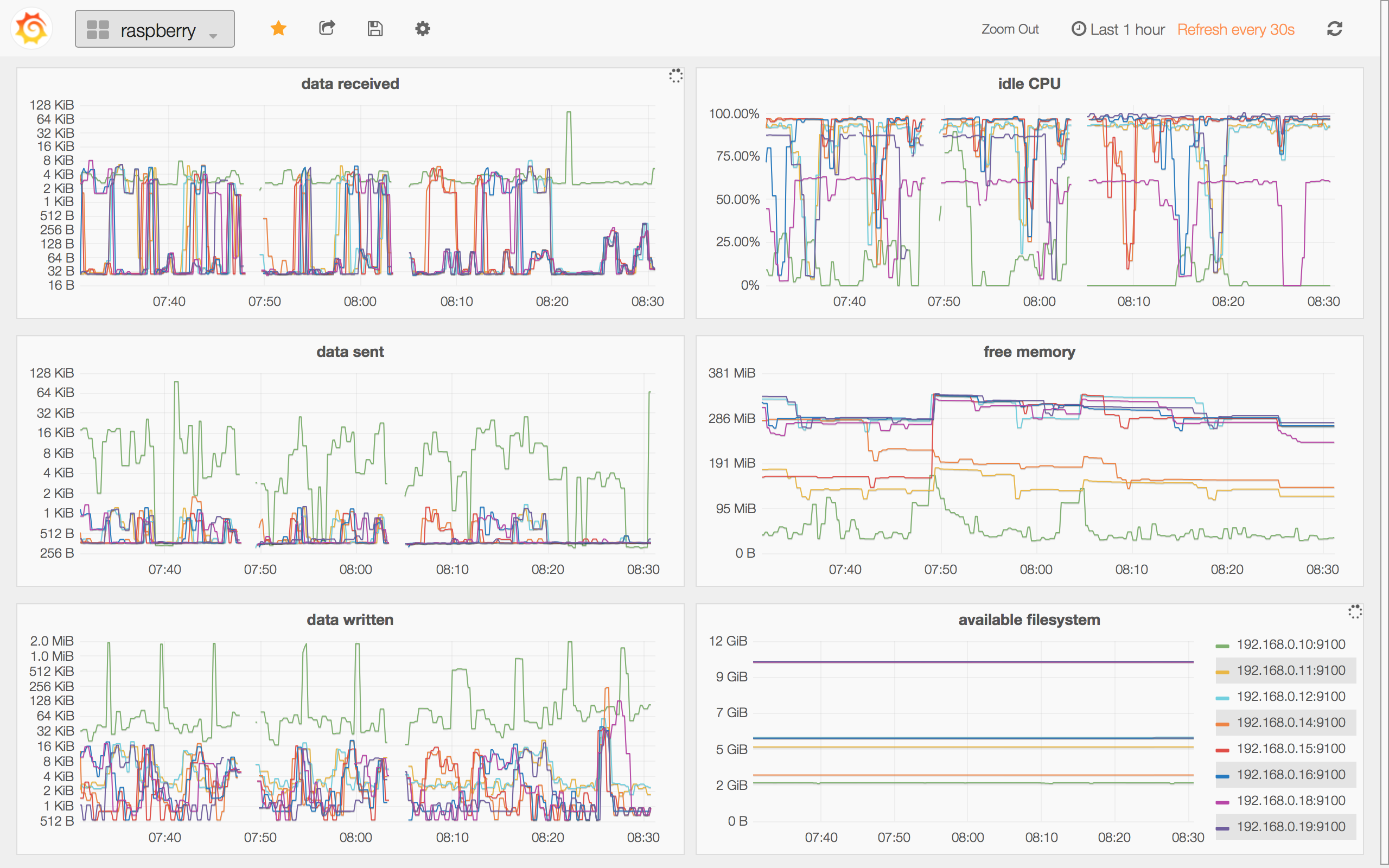Open the share dashboard icon

[327, 29]
